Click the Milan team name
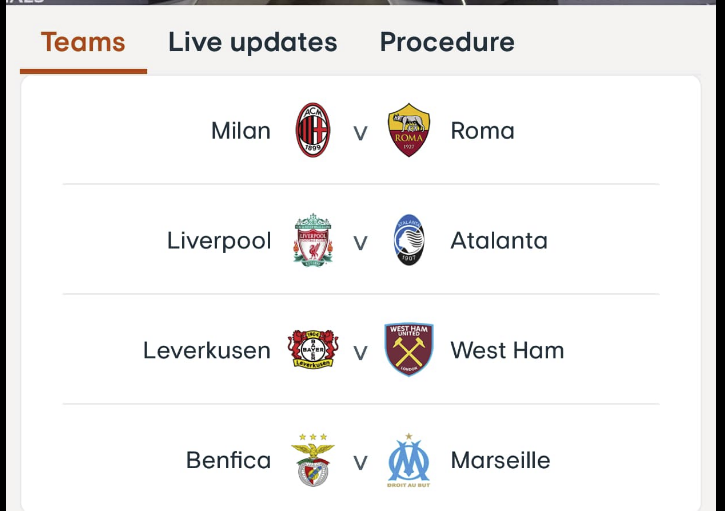Image resolution: width=725 pixels, height=511 pixels. pos(241,131)
